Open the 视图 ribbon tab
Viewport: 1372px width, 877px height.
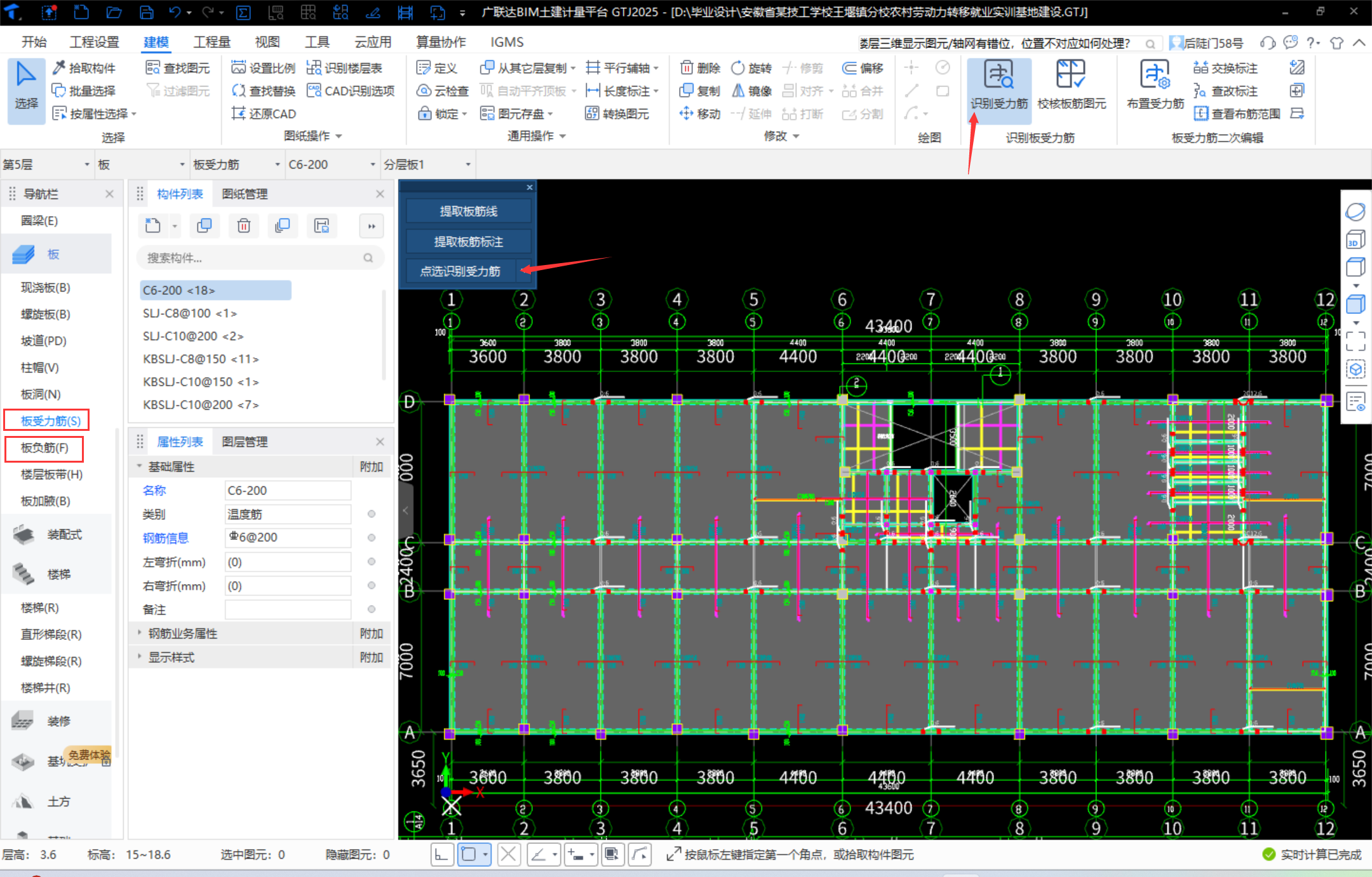click(267, 42)
